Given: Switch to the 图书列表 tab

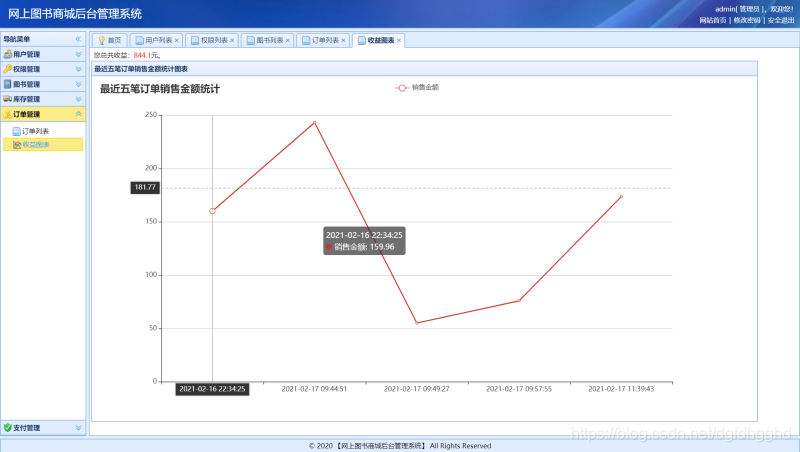Looking at the screenshot, I should (x=267, y=40).
